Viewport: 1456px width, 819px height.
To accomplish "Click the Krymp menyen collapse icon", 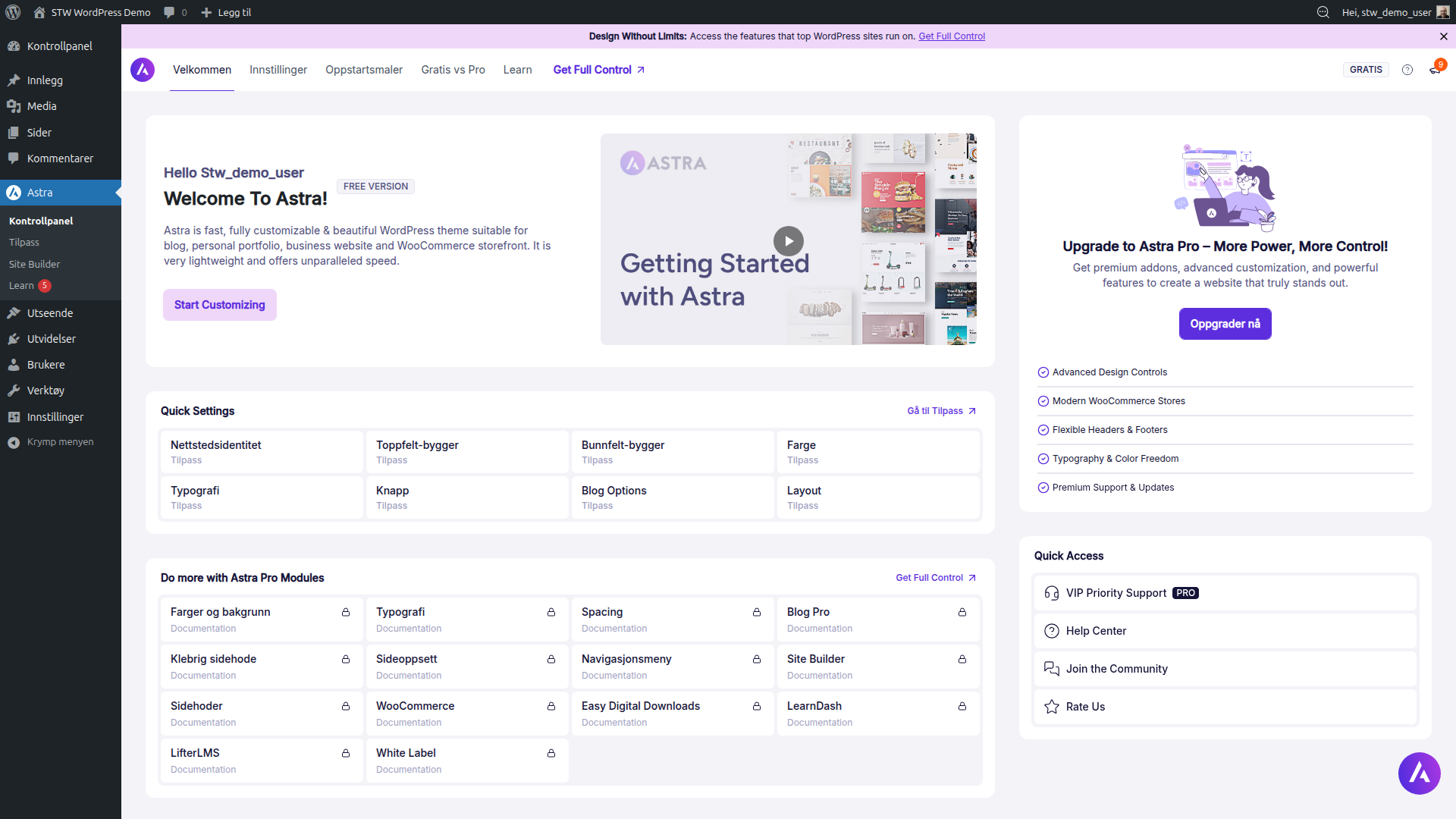I will 14,443.
